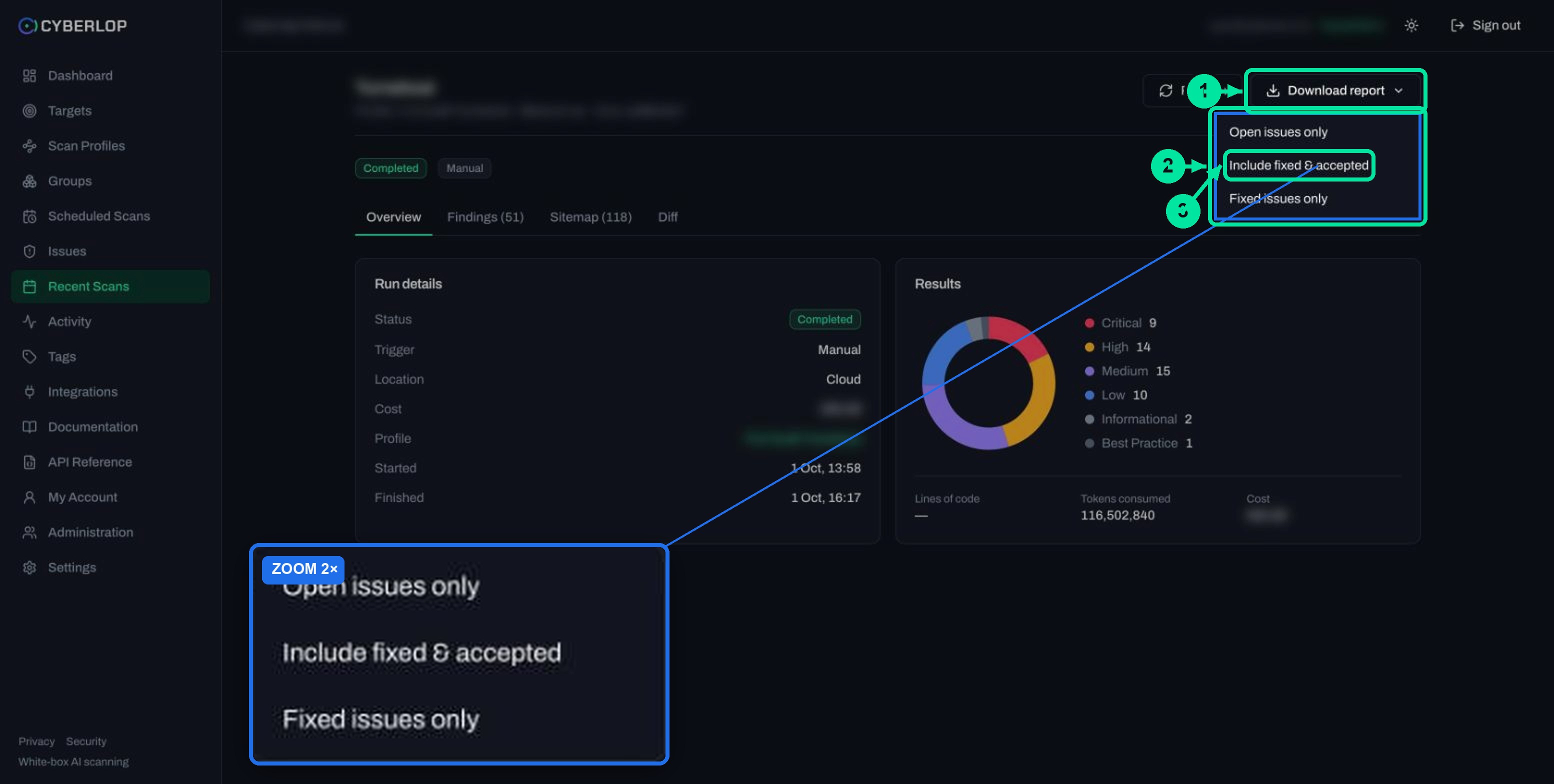Follow the Privacy footer link

[36, 741]
